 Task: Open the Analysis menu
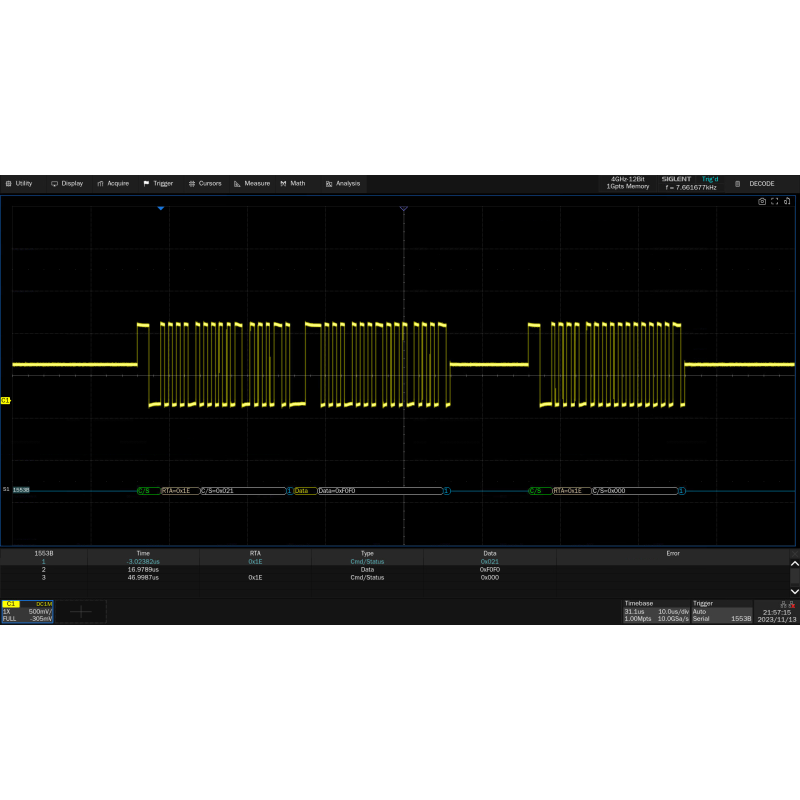(x=342, y=184)
